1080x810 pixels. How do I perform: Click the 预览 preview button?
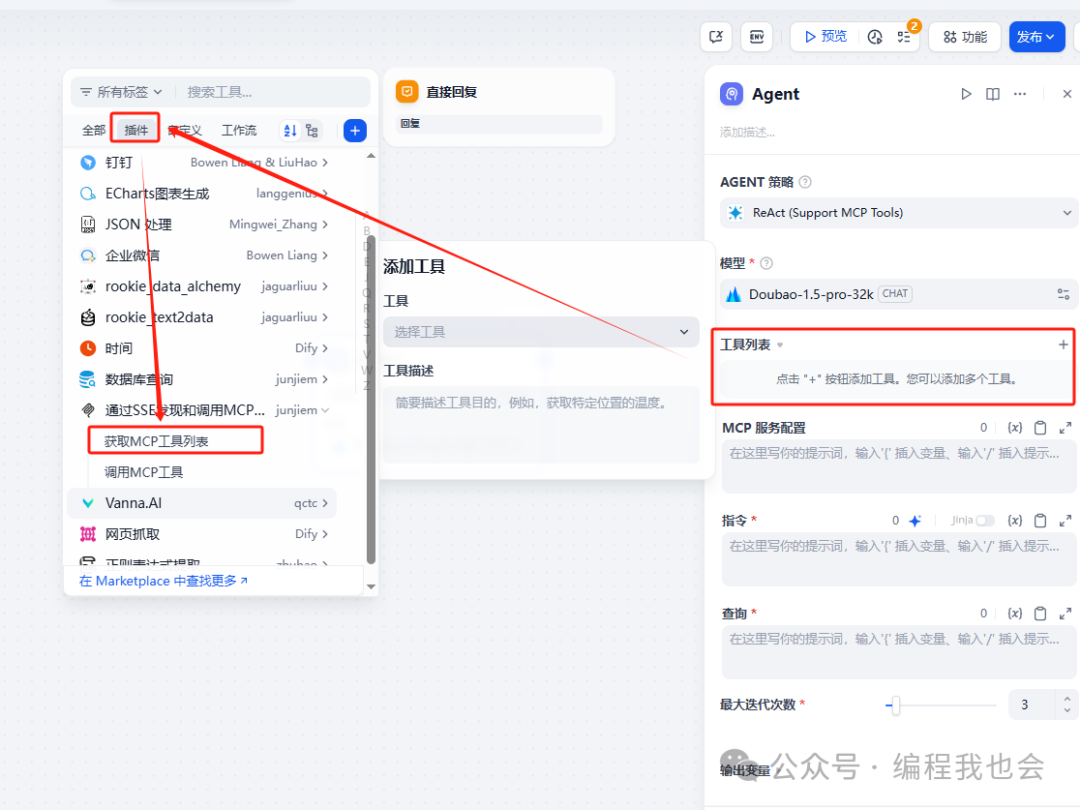pyautogui.click(x=824, y=36)
